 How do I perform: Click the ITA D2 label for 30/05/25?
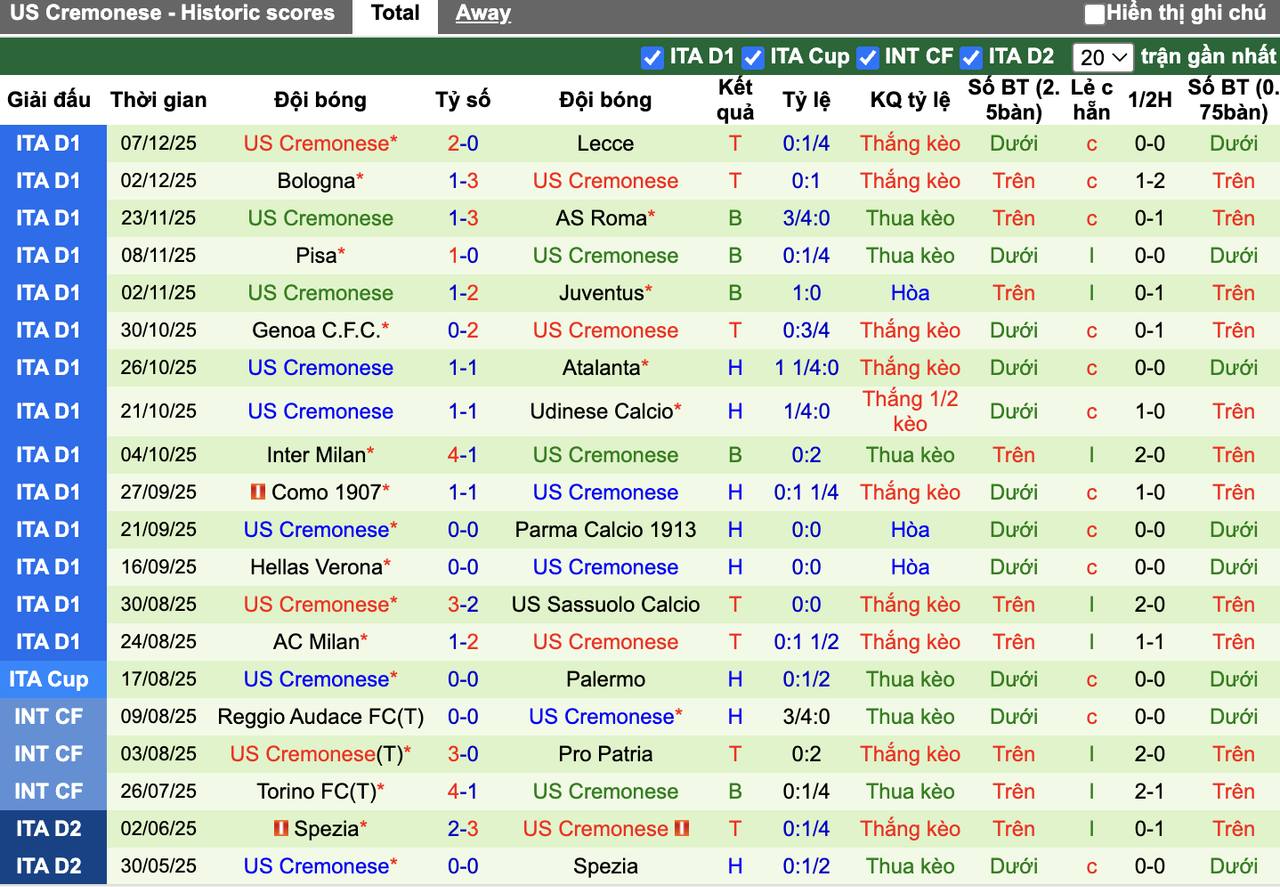48,867
